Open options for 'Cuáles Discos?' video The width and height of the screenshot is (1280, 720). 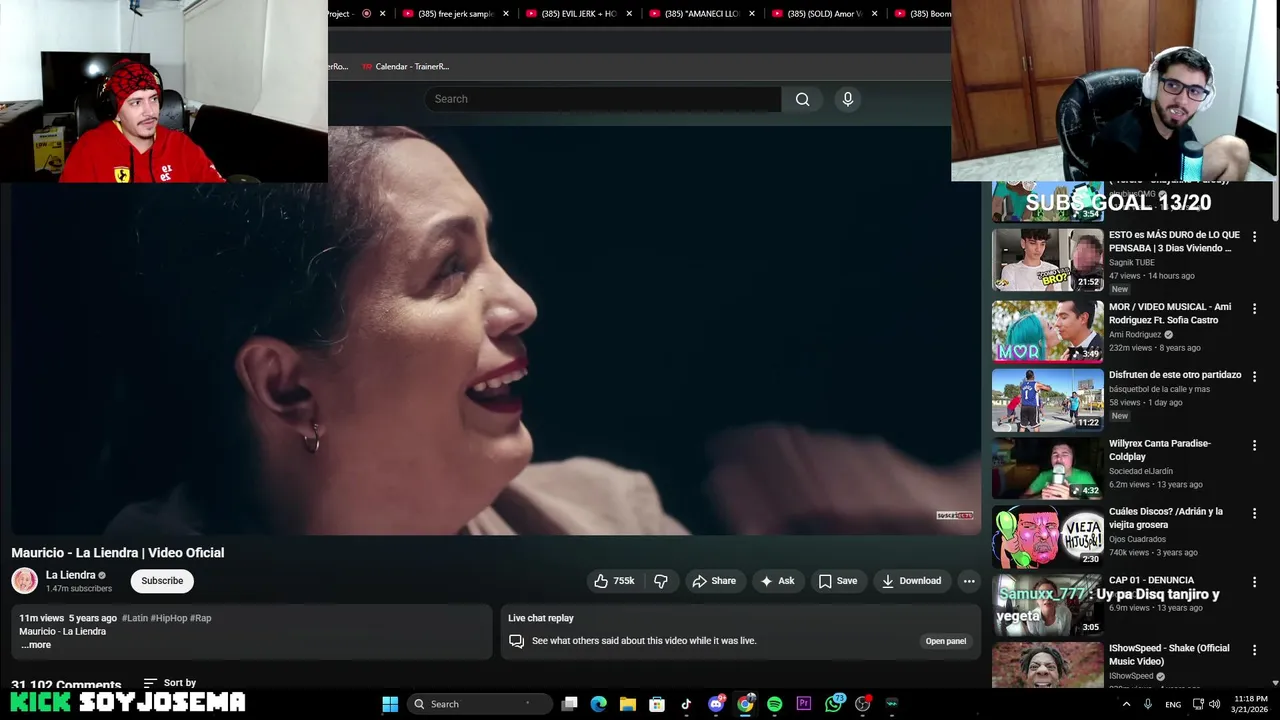1254,513
